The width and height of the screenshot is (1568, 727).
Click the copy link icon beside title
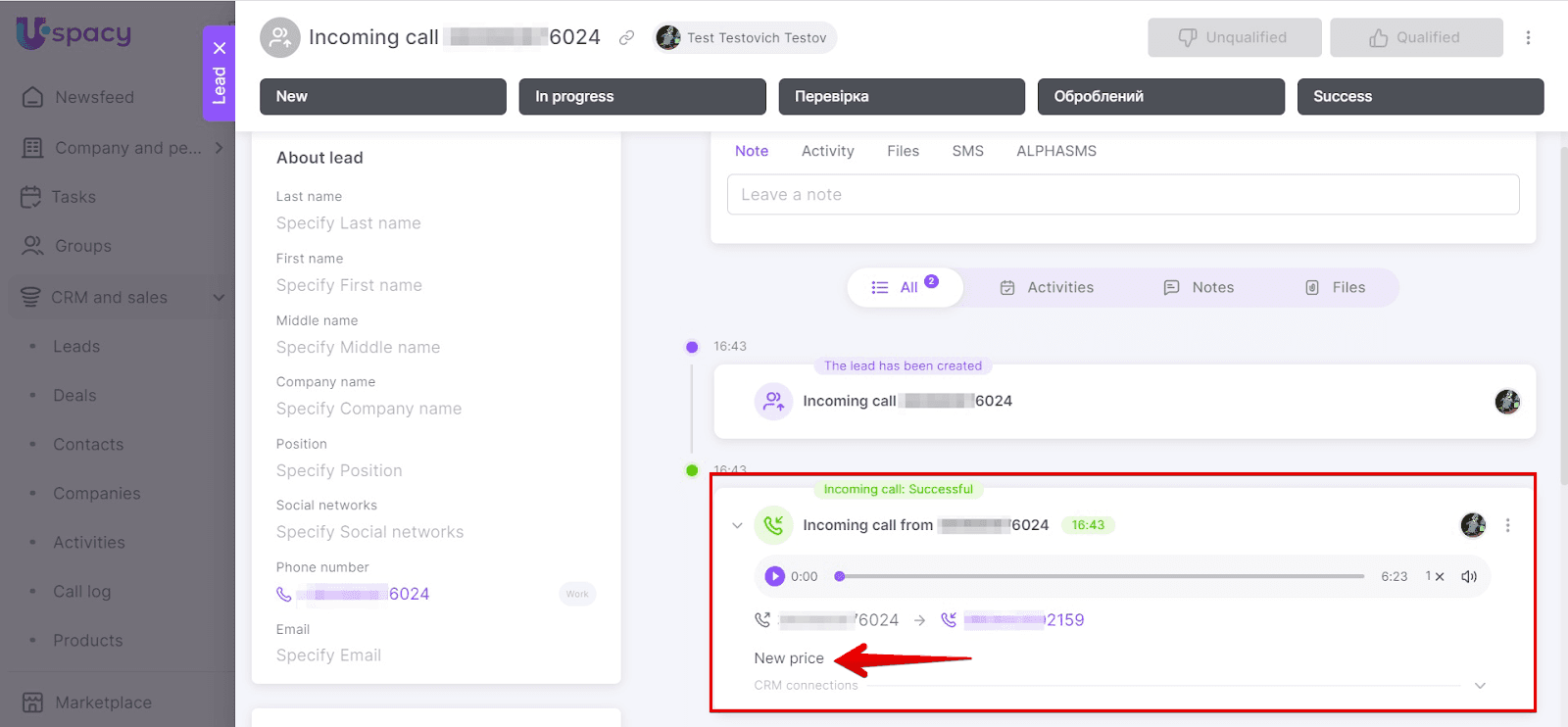626,38
